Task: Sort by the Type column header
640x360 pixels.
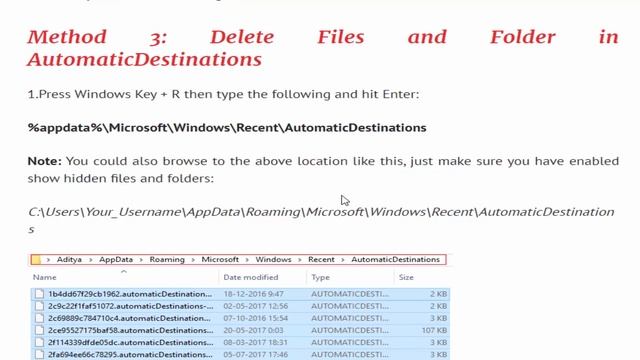Action: [x=320, y=277]
